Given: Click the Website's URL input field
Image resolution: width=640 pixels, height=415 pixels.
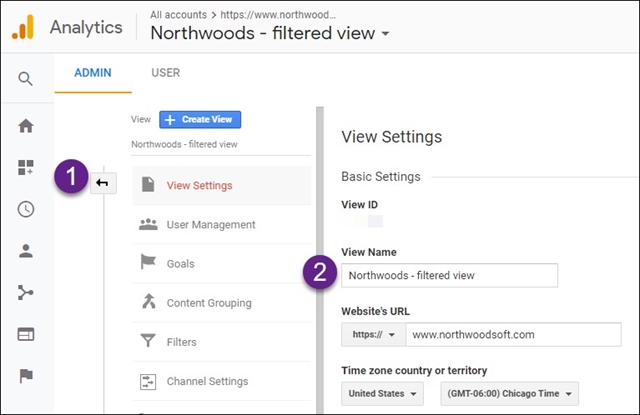Looking at the screenshot, I should tap(513, 335).
